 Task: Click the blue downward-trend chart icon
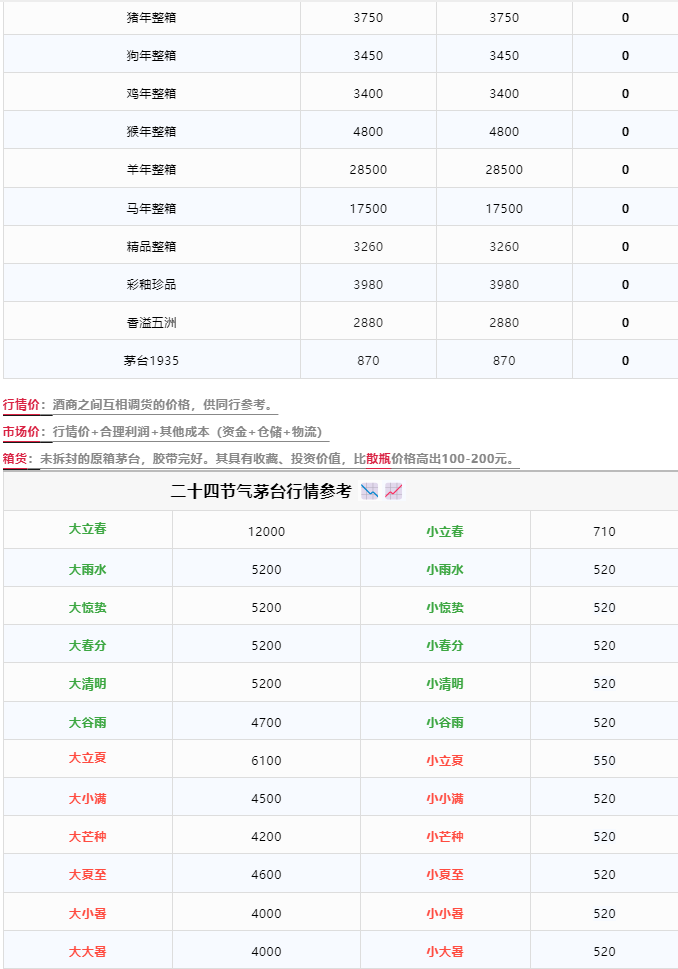(370, 491)
